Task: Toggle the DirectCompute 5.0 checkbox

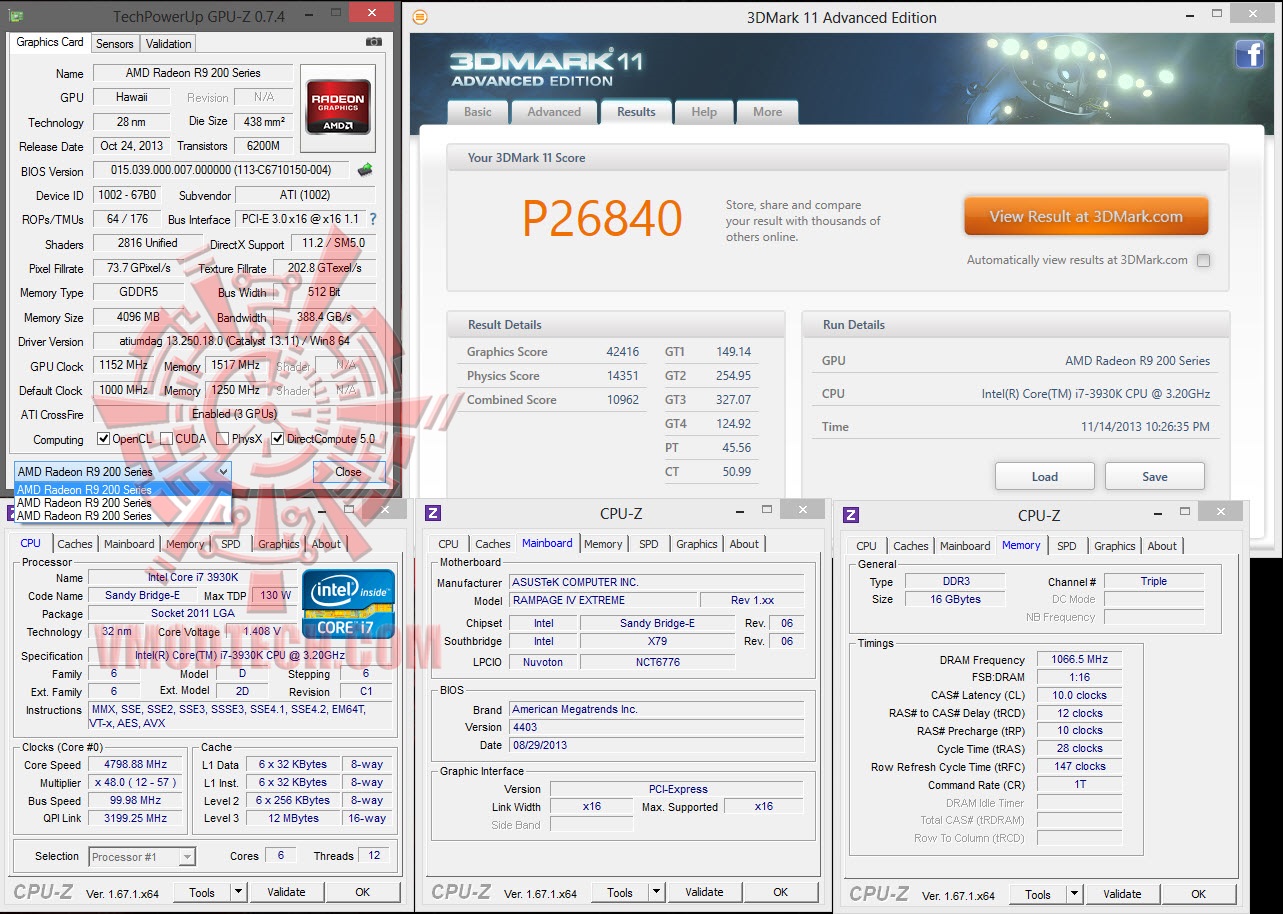Action: 277,439
